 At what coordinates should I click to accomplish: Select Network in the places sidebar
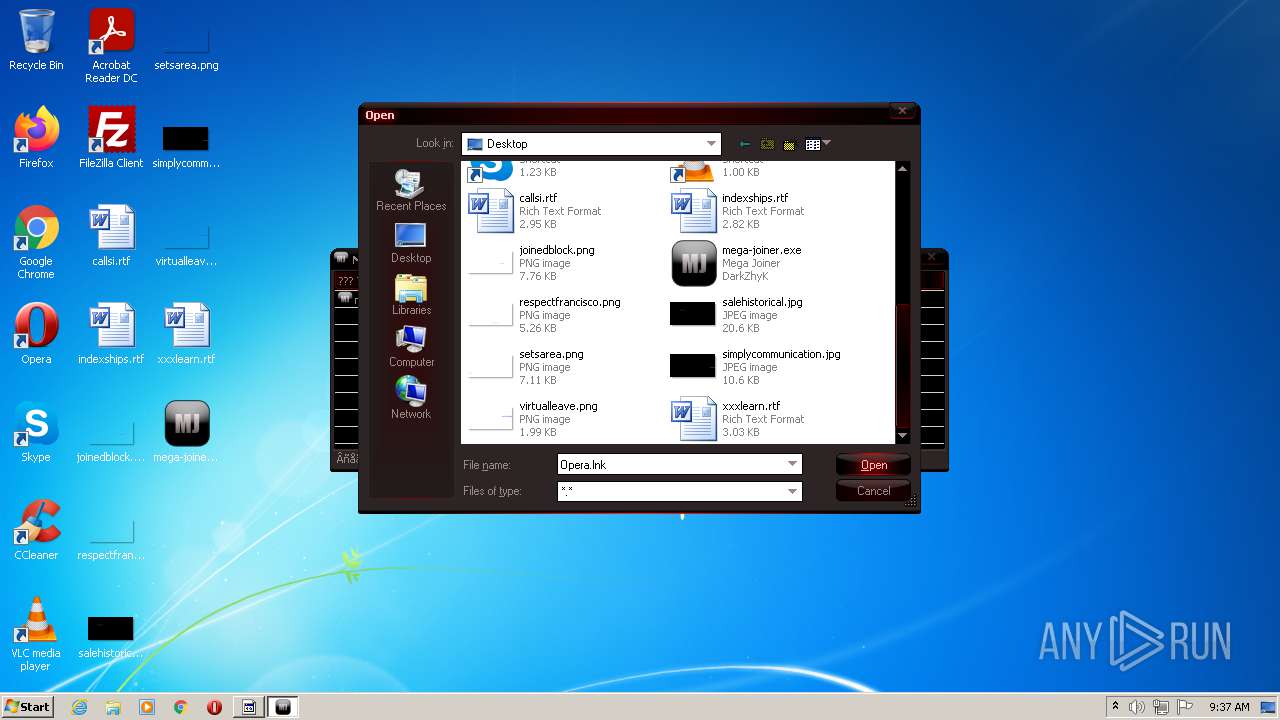tap(411, 399)
